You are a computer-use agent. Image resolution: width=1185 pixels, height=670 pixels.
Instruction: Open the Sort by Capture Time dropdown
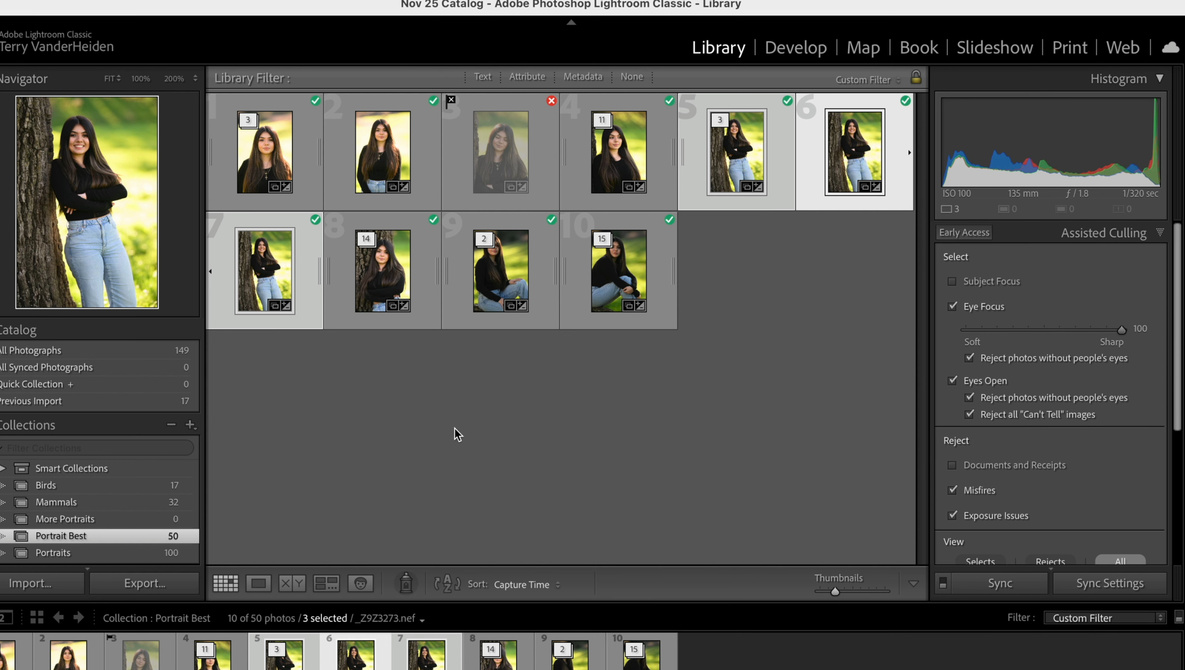coord(526,585)
